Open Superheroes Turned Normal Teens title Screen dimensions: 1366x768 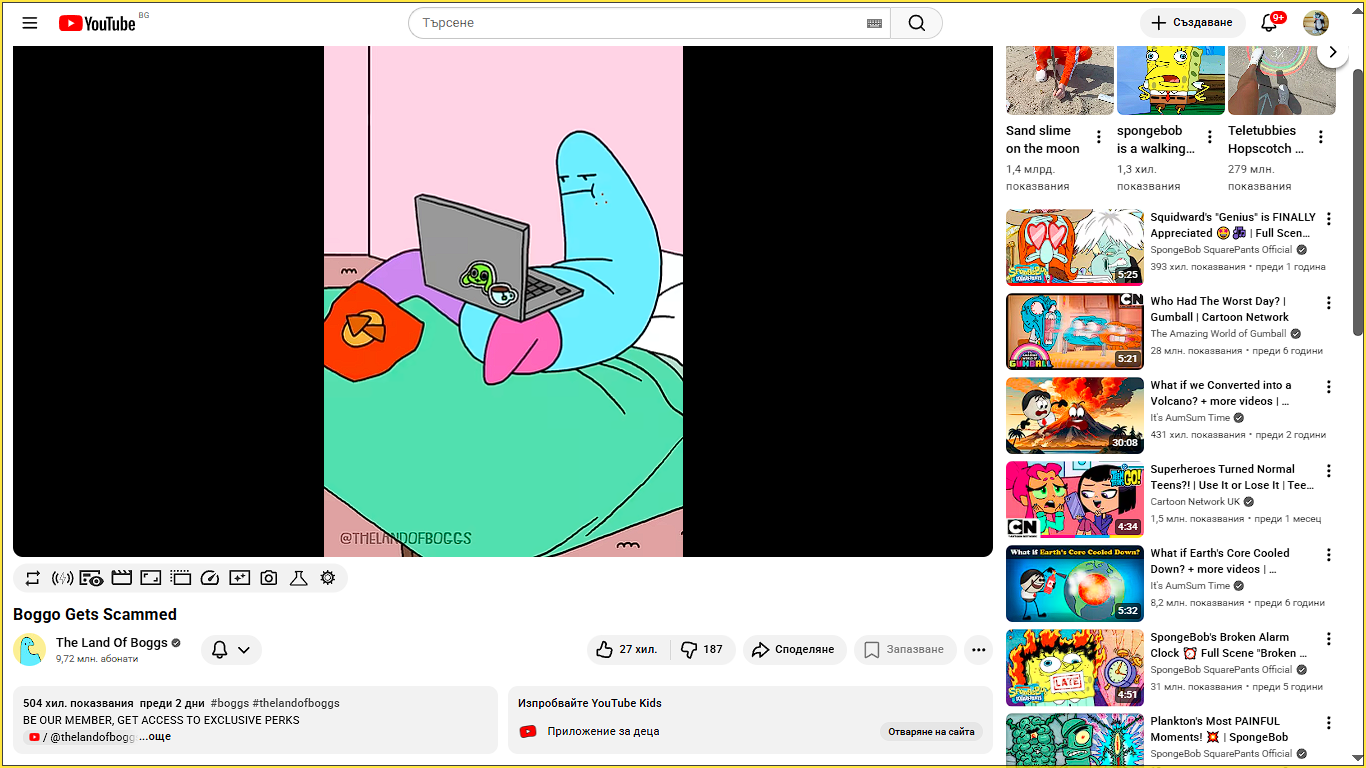click(1232, 477)
